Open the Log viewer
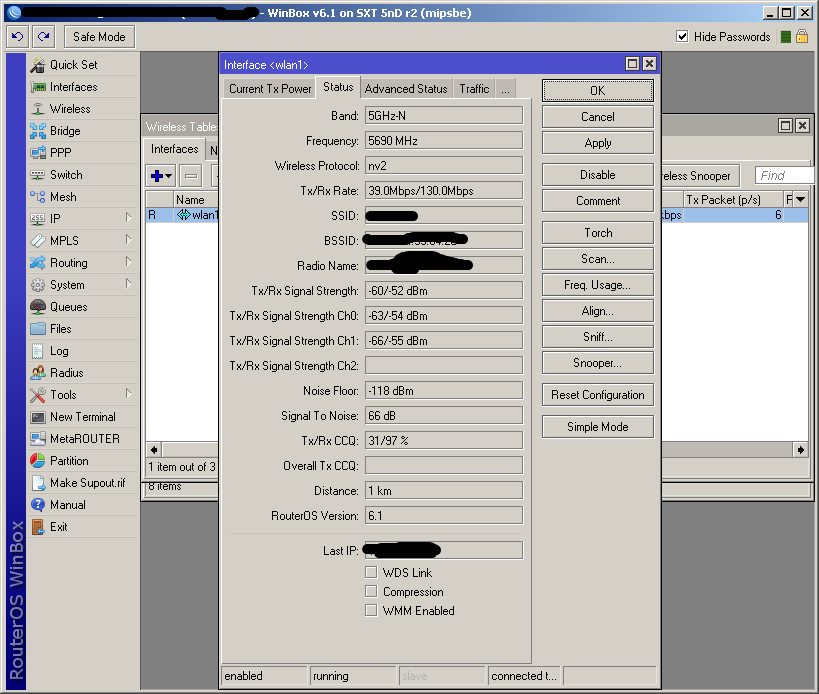The width and height of the screenshot is (819, 694). (x=58, y=351)
